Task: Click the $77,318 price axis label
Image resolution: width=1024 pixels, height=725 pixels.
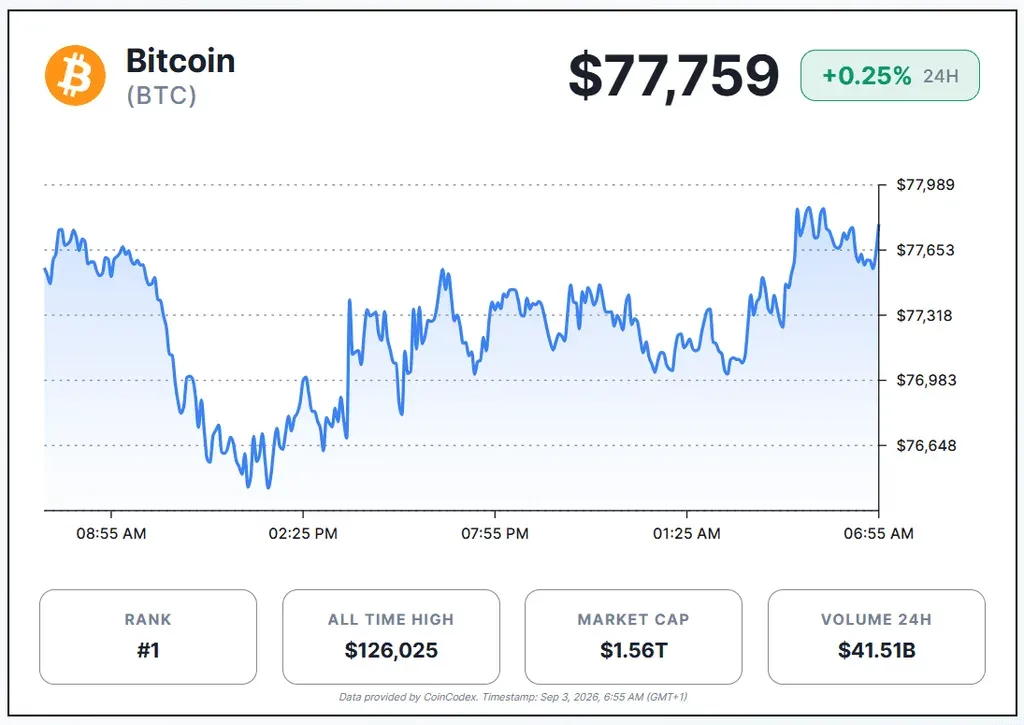Action: pos(925,315)
